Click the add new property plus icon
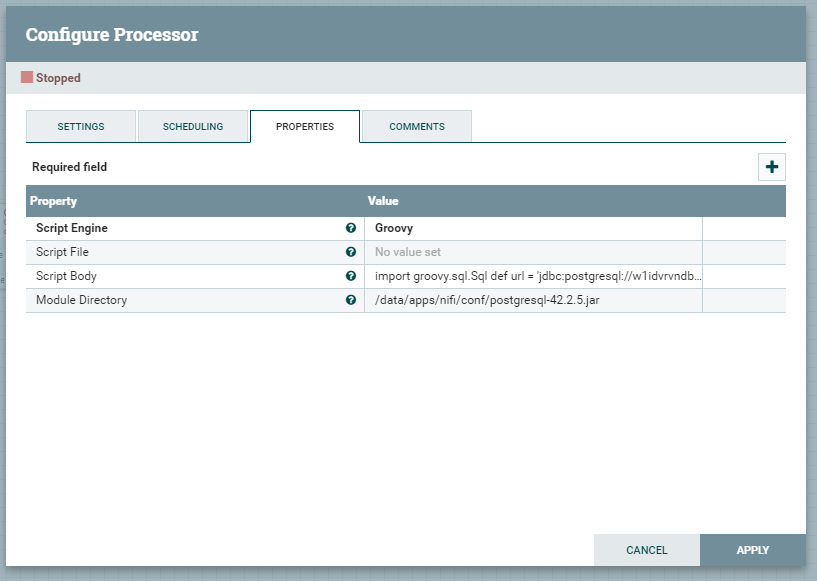 [x=771, y=167]
